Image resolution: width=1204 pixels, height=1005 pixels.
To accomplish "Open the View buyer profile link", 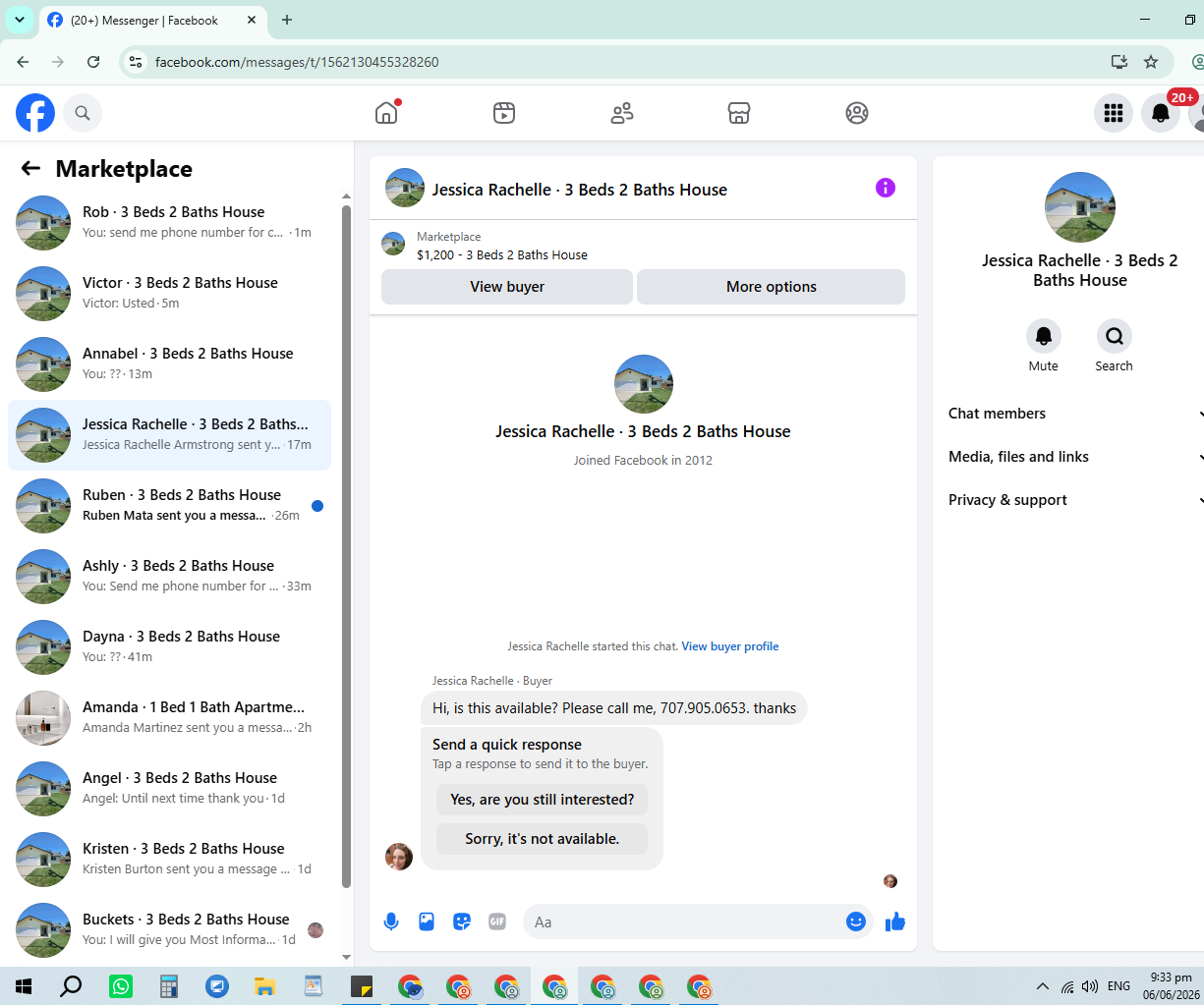I will coord(730,646).
